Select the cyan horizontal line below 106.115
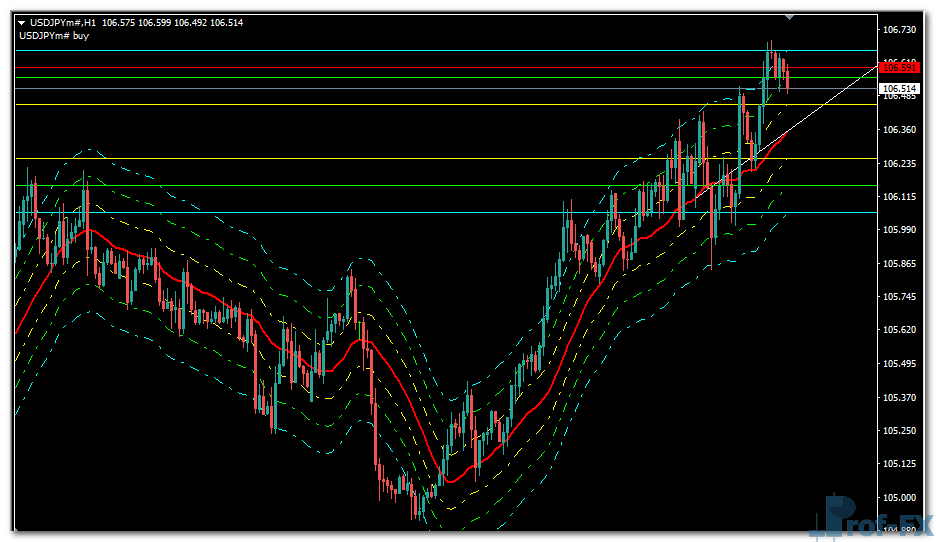This screenshot has height=542, width=936. (x=400, y=212)
